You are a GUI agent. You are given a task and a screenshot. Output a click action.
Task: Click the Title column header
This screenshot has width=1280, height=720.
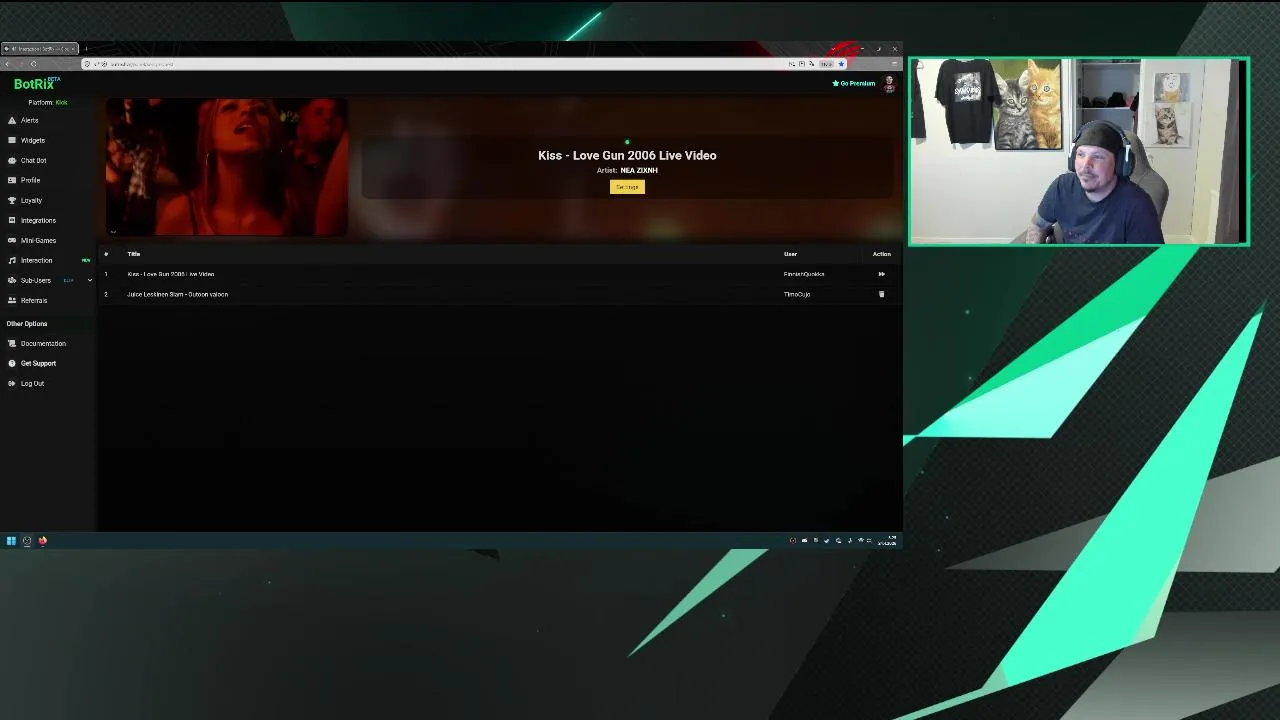pos(133,254)
